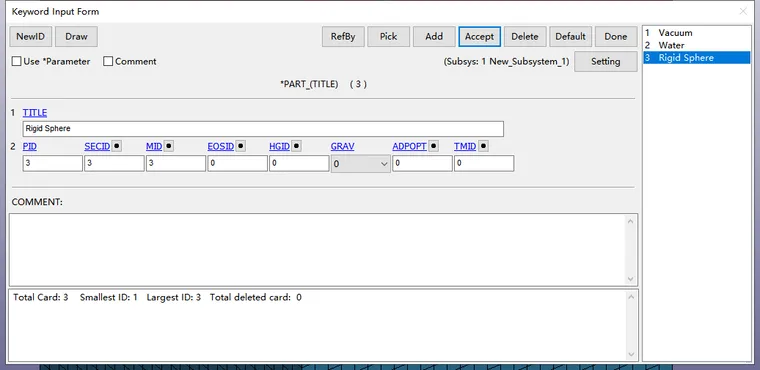
Task: Click the comment box scroll down arrow
Action: [x=631, y=279]
